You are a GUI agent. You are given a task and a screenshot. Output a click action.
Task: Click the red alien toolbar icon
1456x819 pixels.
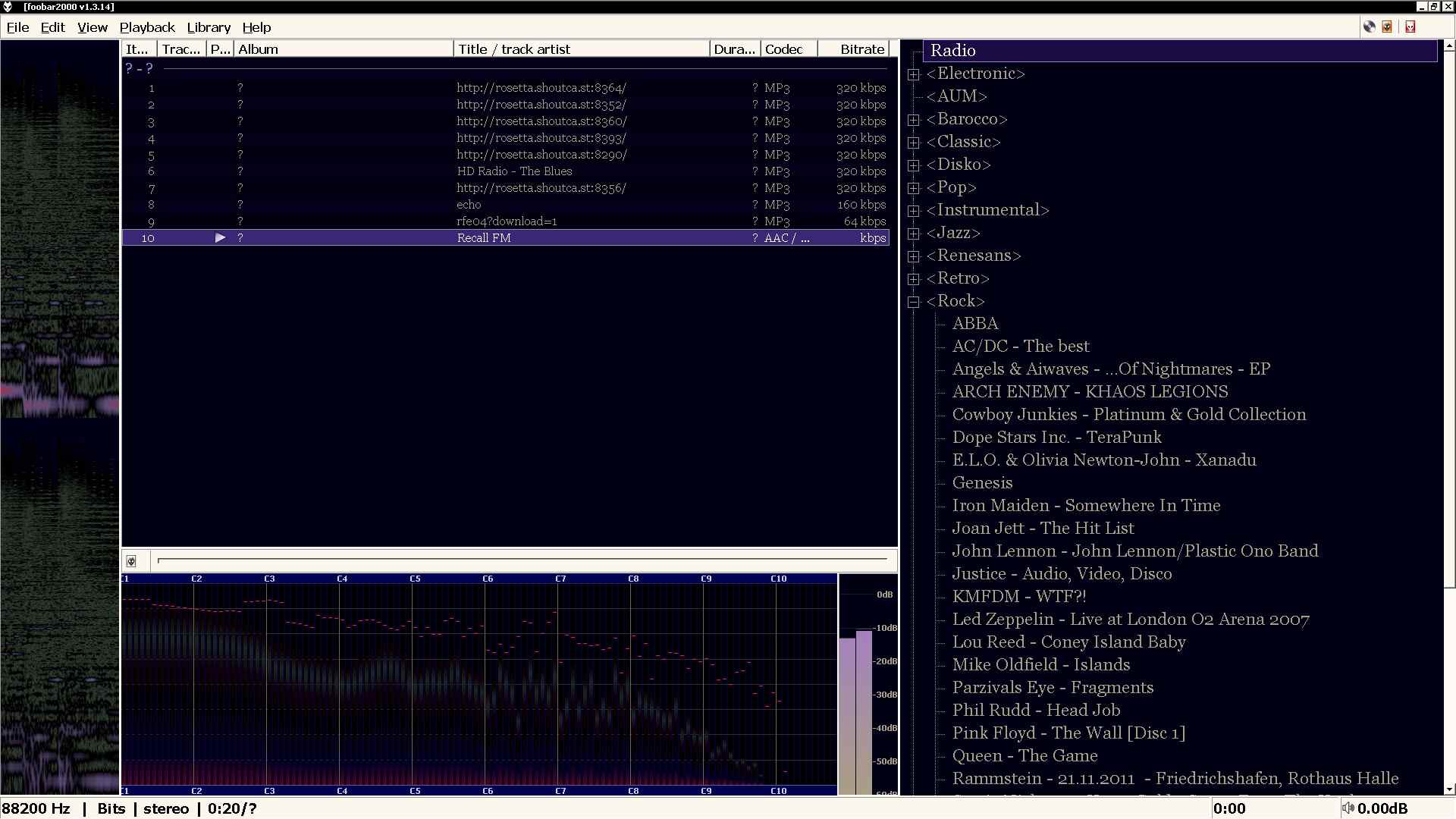tap(1410, 27)
